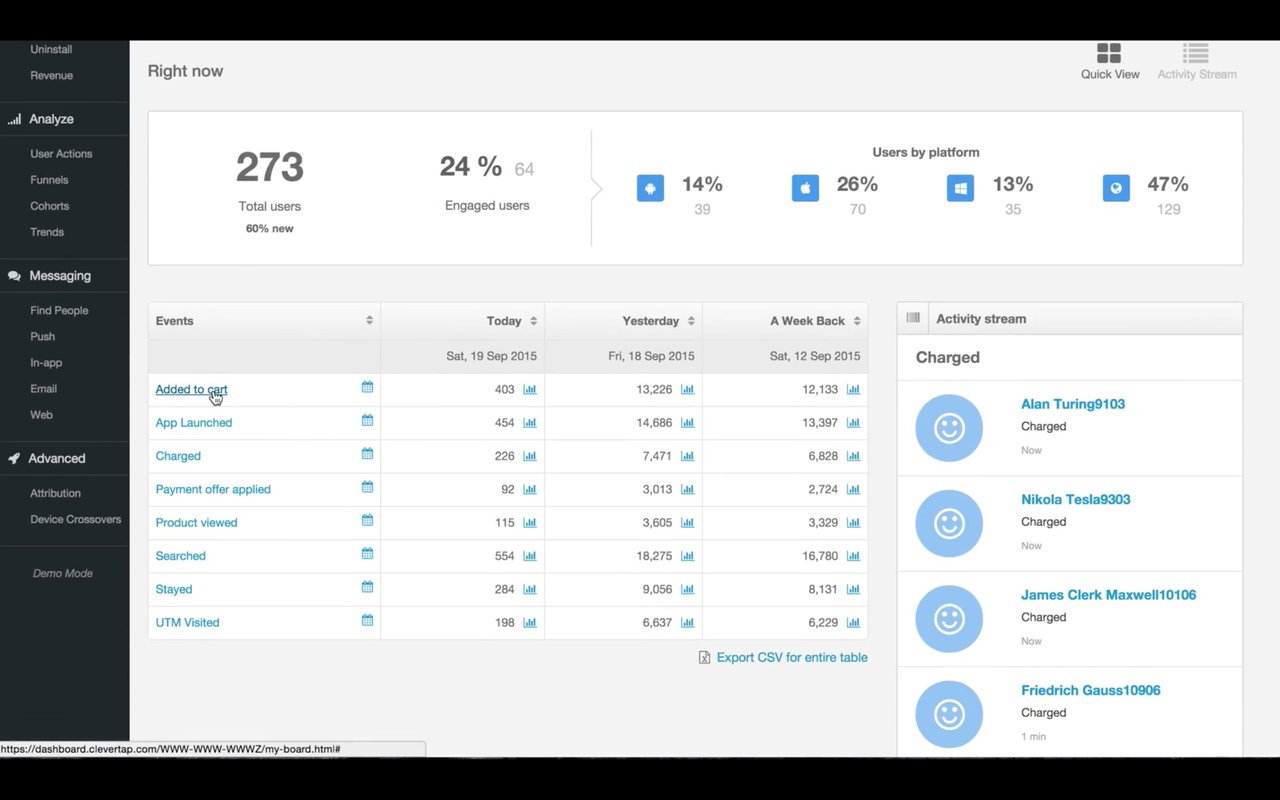
Task: Open calendar icon for Added to cart
Action: pyautogui.click(x=367, y=388)
